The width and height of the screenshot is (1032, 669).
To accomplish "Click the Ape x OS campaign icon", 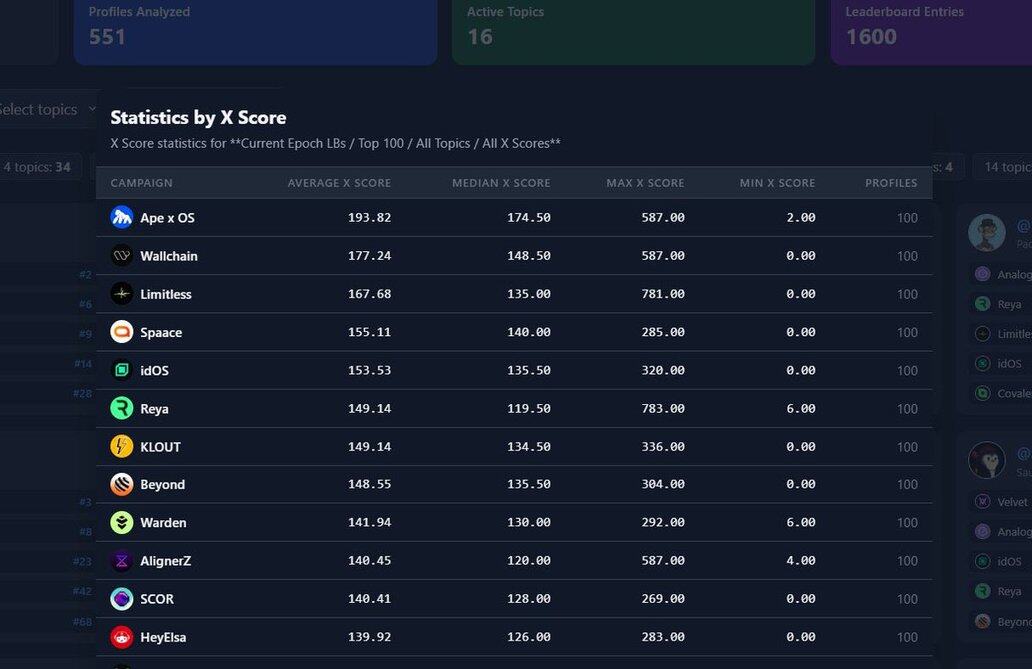I will coord(121,217).
